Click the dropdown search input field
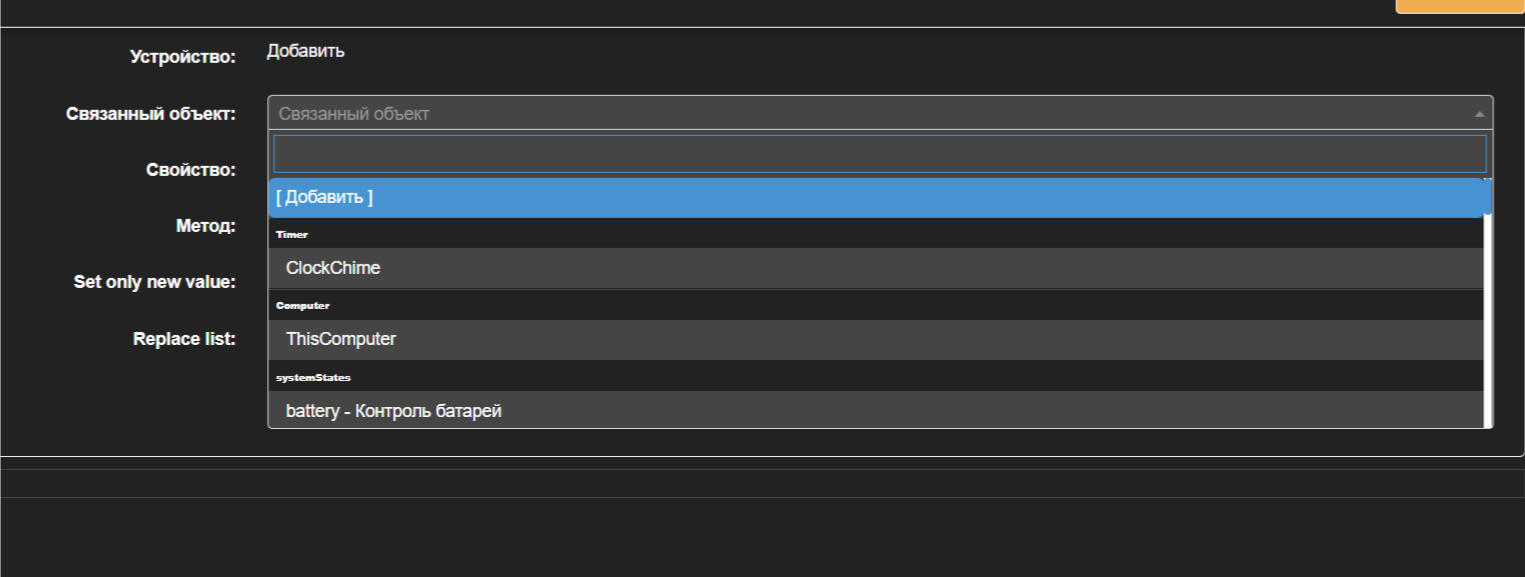This screenshot has width=1525, height=577. (878, 152)
